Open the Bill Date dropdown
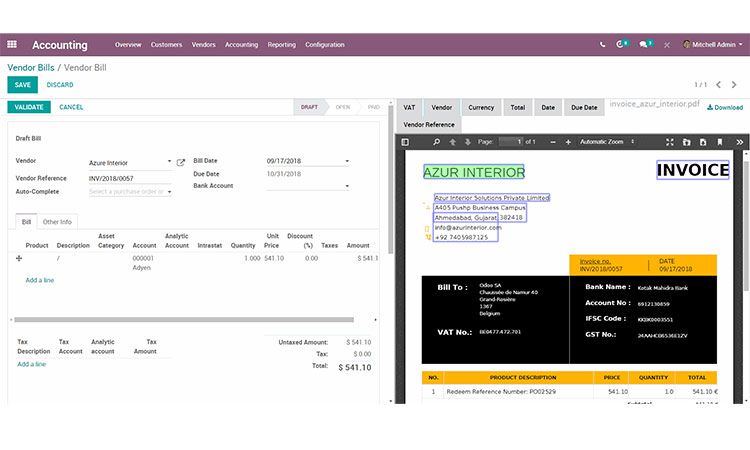Viewport: 750px width, 450px height. click(x=347, y=161)
